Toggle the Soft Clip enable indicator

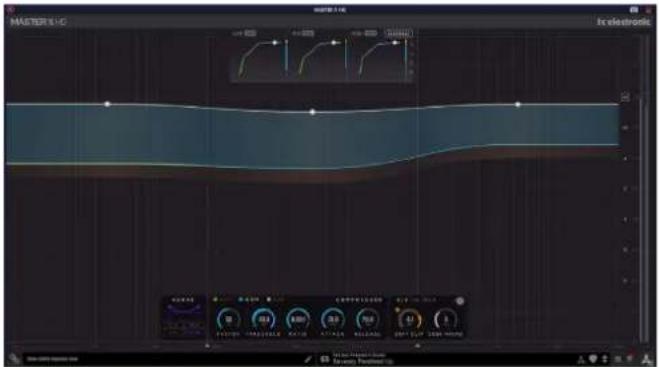pos(397,310)
